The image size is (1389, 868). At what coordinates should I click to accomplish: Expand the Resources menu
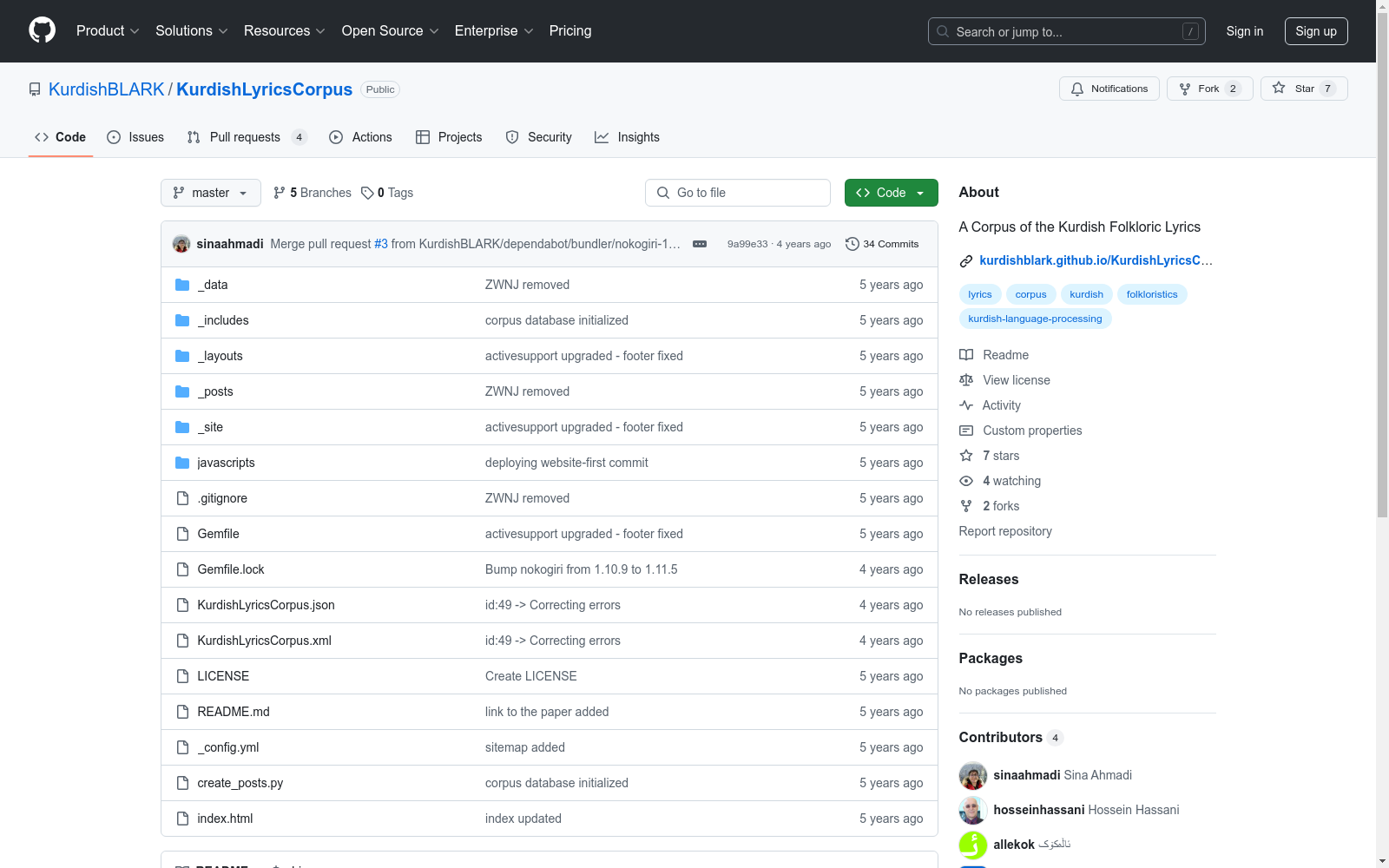[285, 31]
